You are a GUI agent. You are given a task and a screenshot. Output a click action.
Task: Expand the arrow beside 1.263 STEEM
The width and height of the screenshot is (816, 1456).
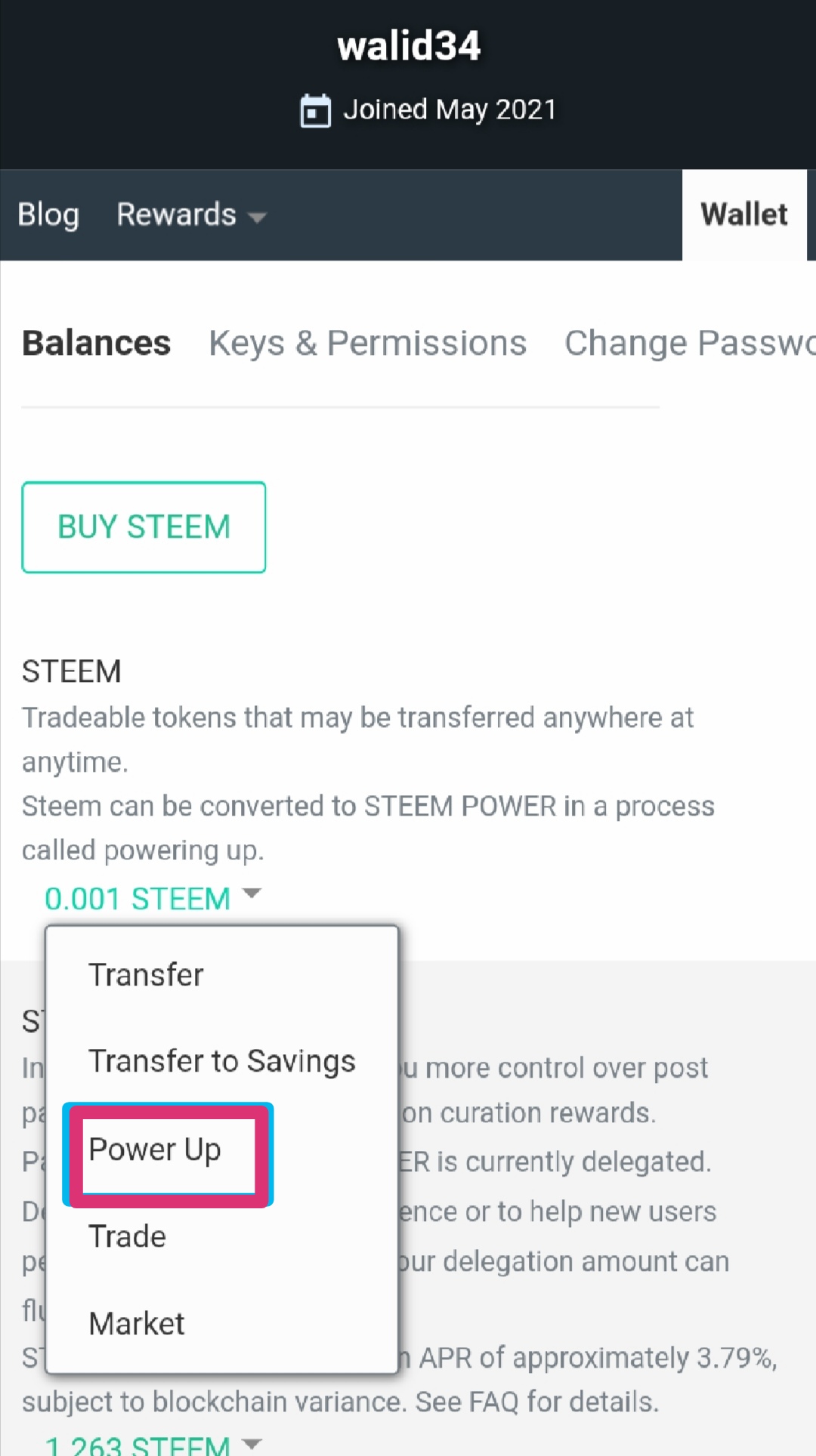tap(252, 1443)
